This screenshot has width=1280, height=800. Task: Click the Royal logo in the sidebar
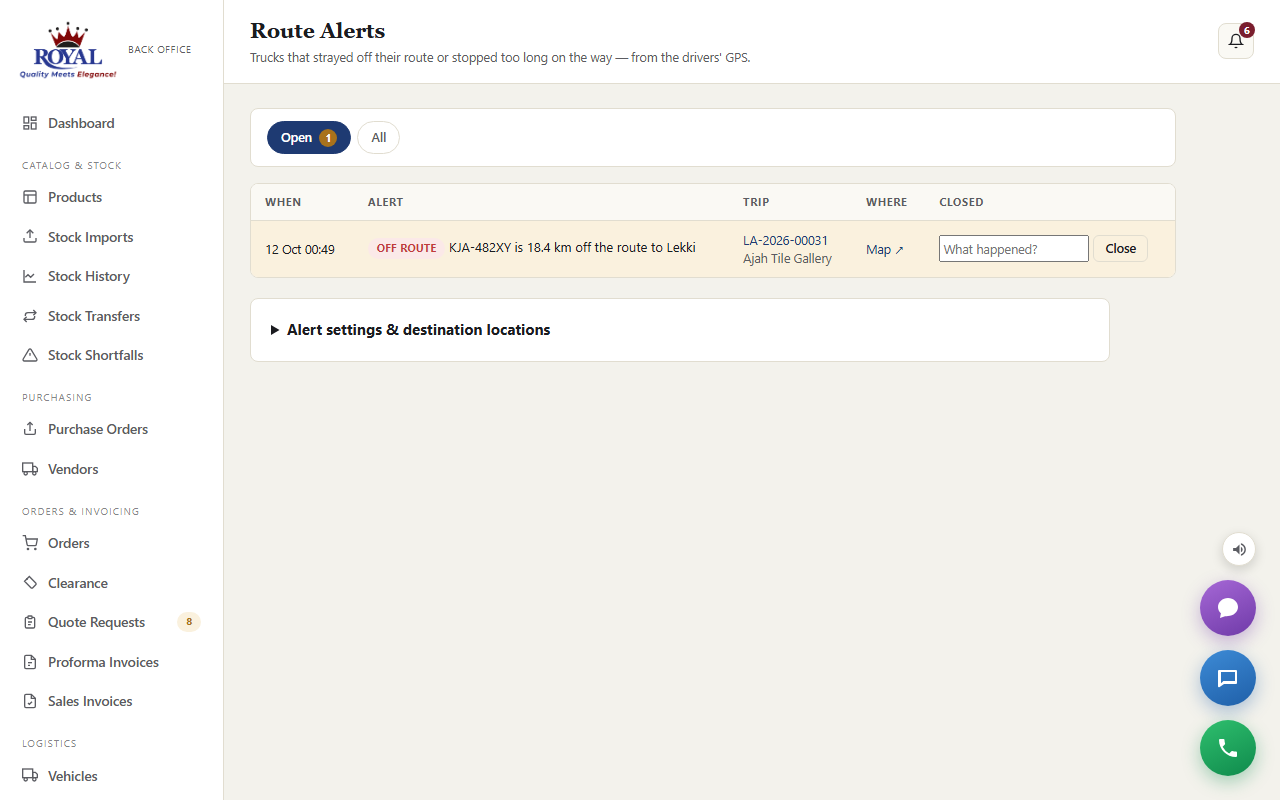(68, 51)
